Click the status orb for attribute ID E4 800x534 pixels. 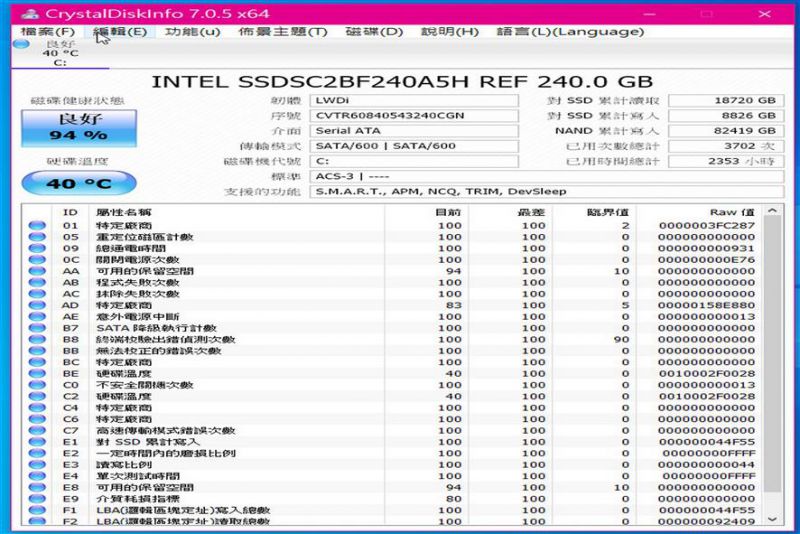(37, 476)
